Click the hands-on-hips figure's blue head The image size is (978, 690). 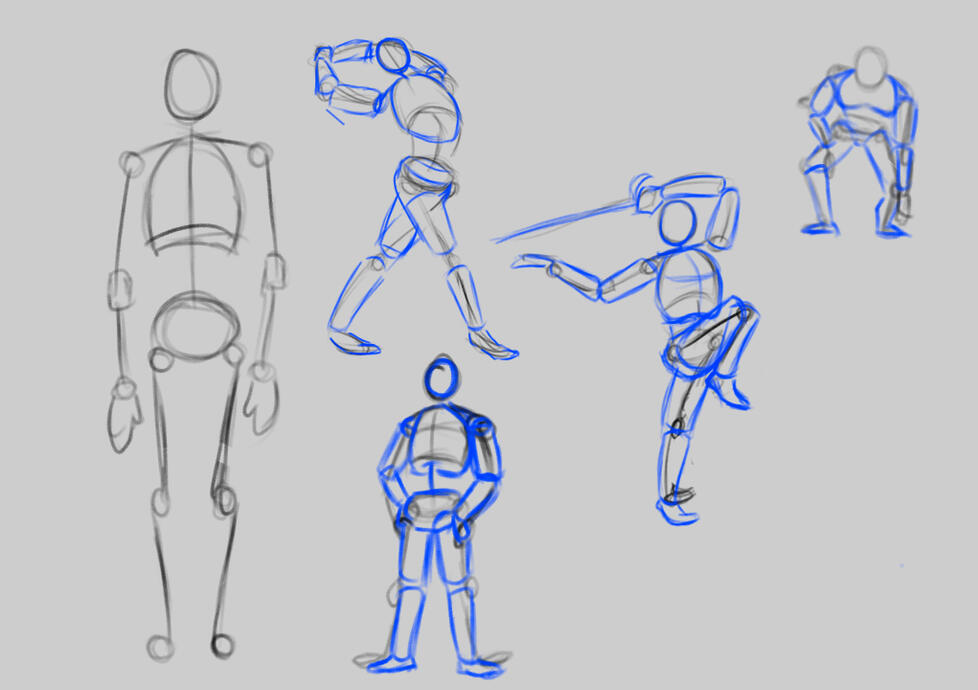[441, 377]
